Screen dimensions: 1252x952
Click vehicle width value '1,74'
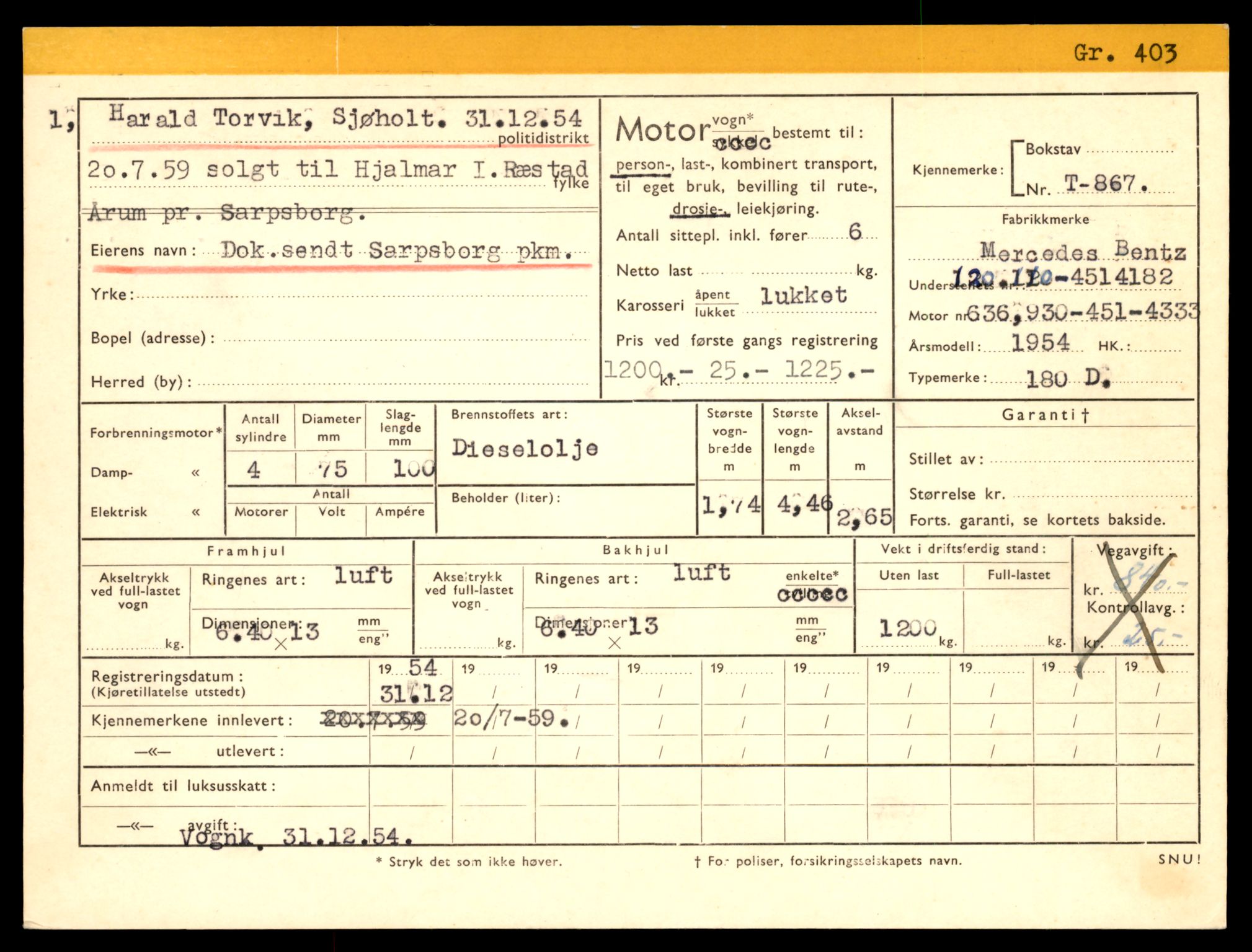(x=730, y=505)
